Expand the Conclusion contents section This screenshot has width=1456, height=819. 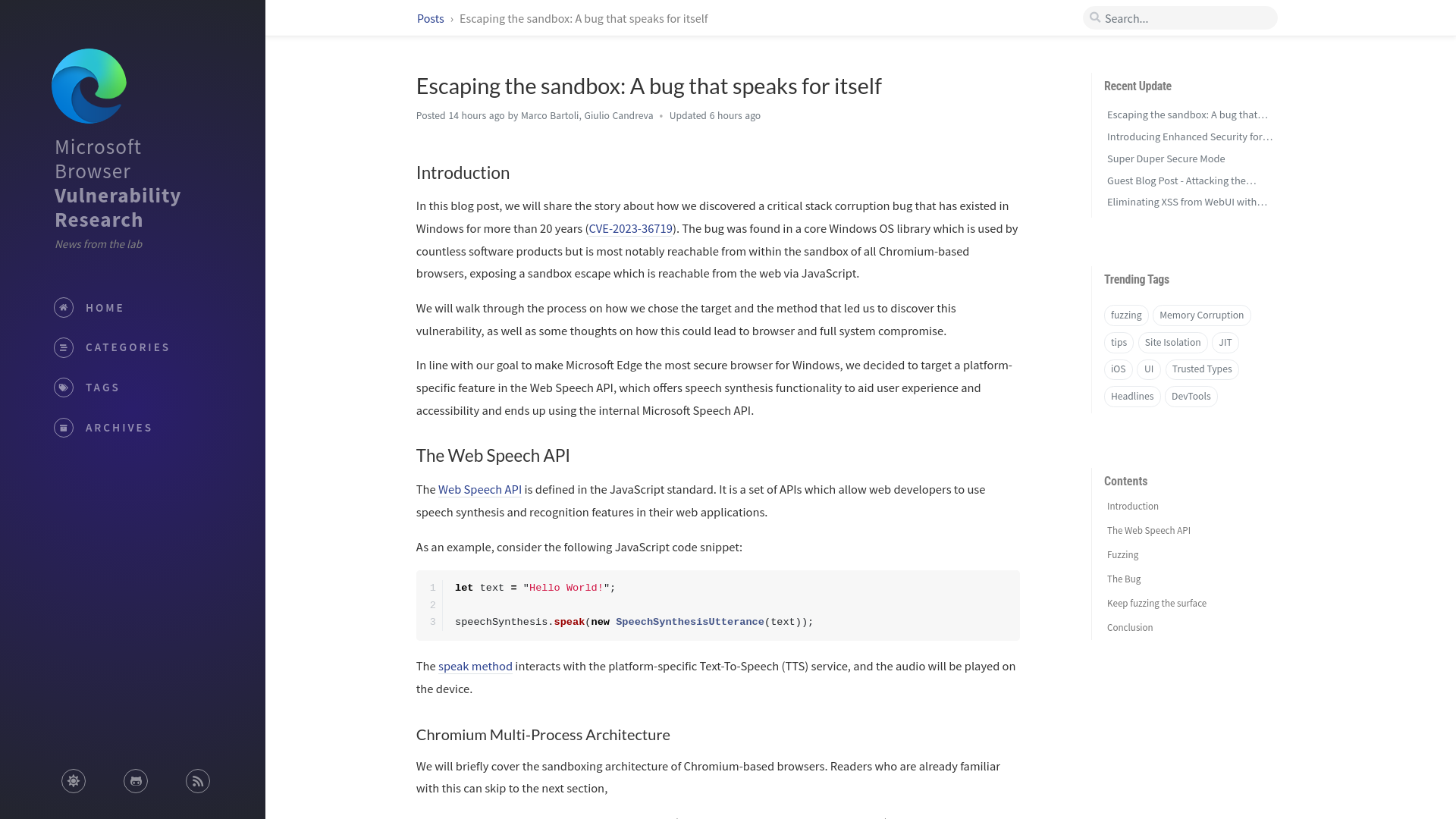1129,627
